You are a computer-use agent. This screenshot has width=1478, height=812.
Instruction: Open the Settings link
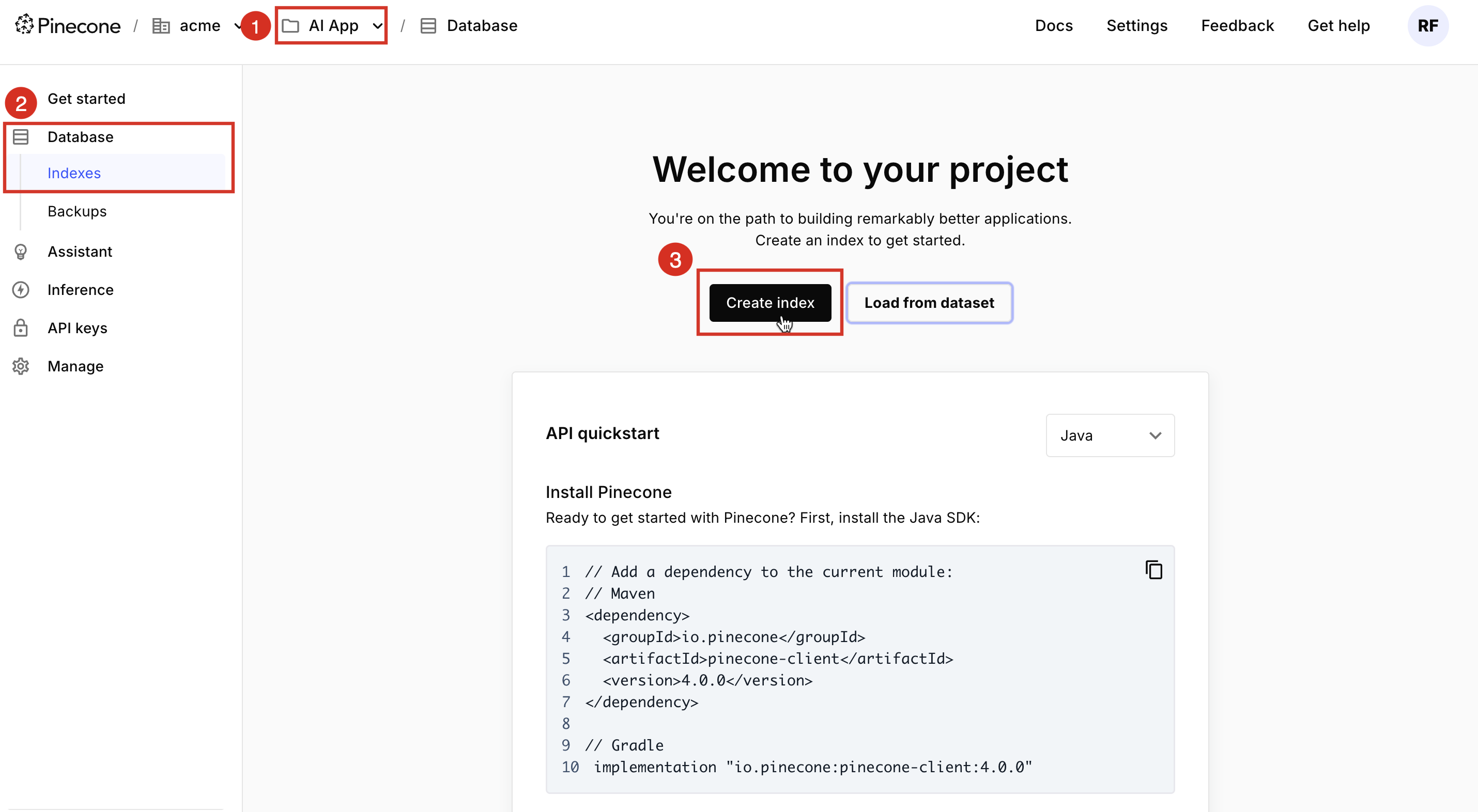pyautogui.click(x=1136, y=26)
